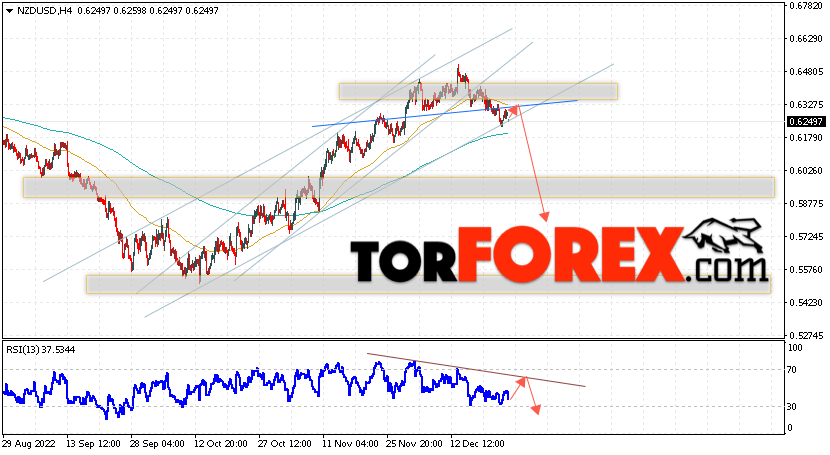The image size is (830, 455).
Task: Click the RSI scale value 70
Action: [x=792, y=370]
